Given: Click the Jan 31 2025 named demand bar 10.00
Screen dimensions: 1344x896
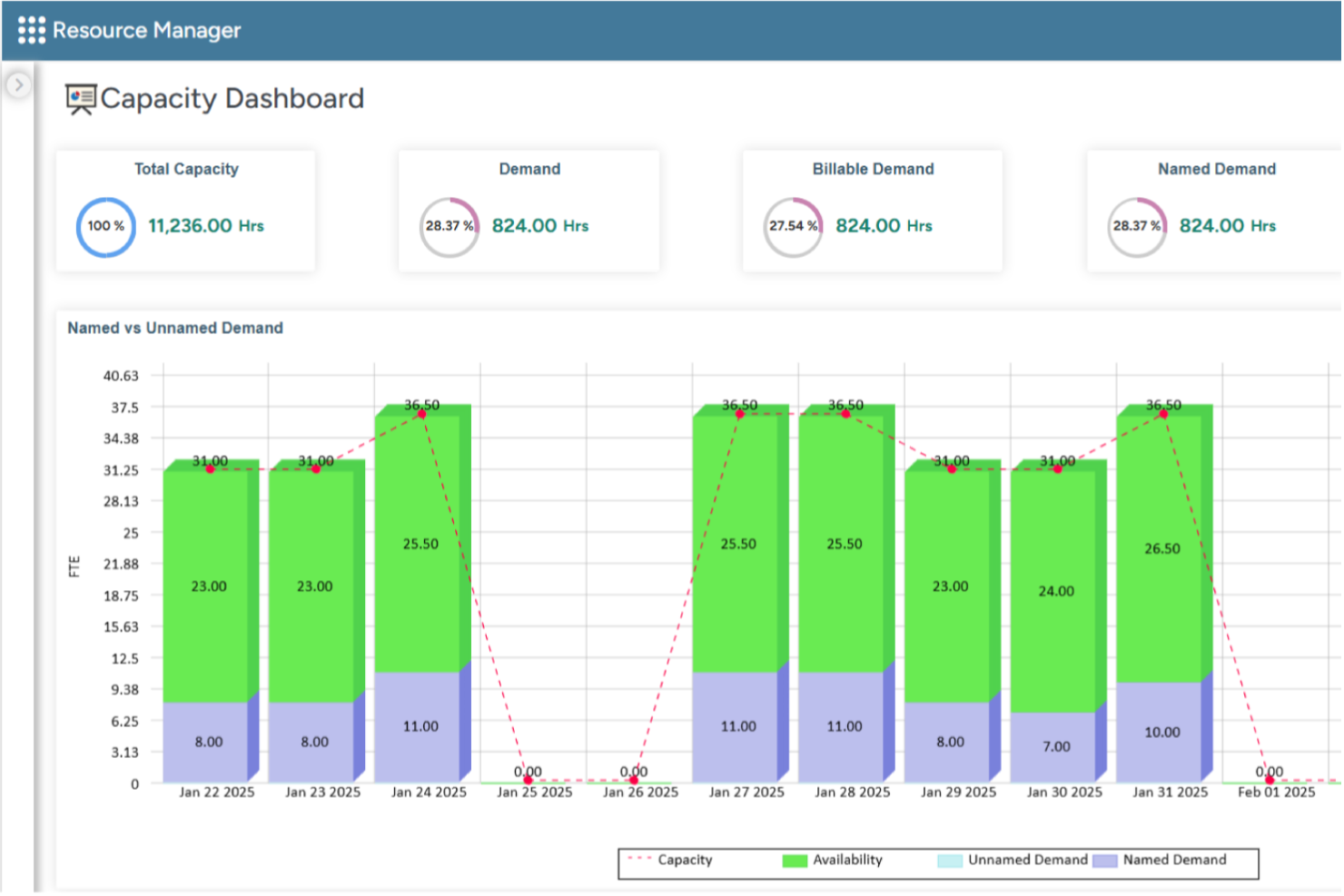Looking at the screenshot, I should 1160,733.
